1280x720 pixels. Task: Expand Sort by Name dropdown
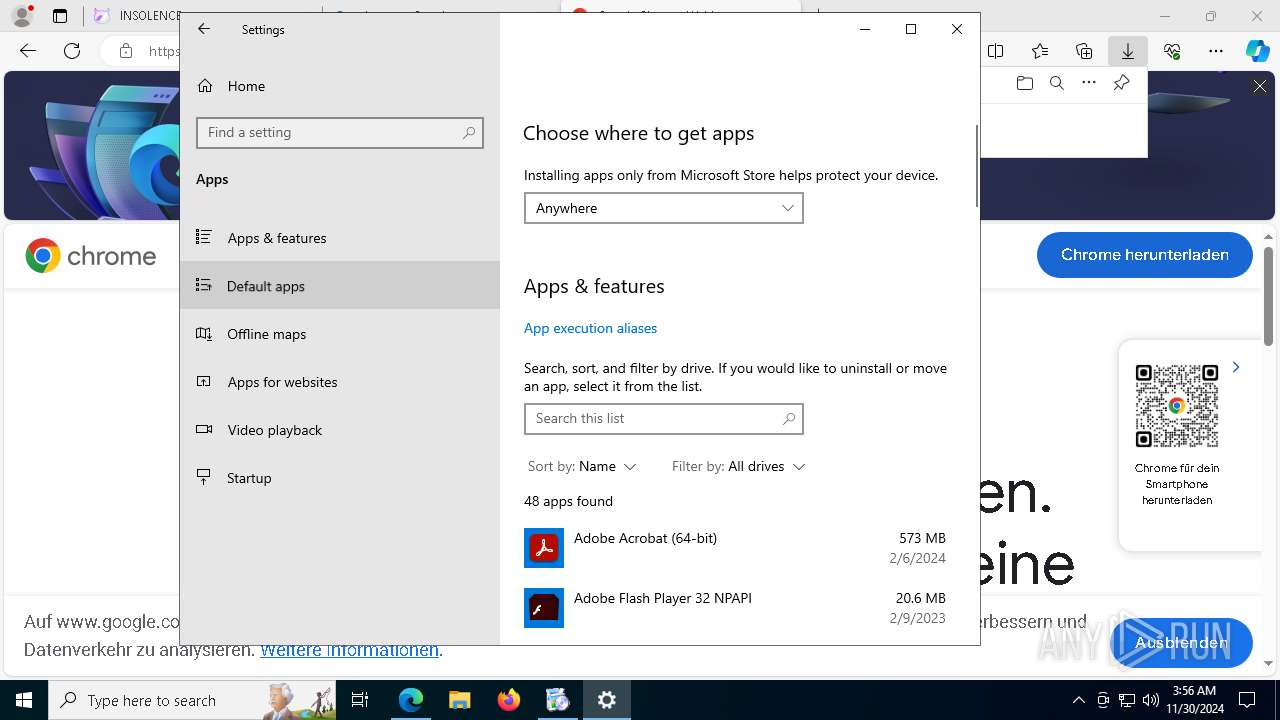(x=582, y=466)
